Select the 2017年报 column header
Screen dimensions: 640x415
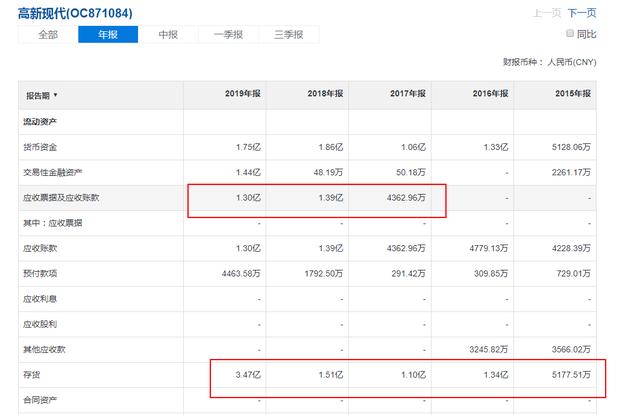(407, 93)
